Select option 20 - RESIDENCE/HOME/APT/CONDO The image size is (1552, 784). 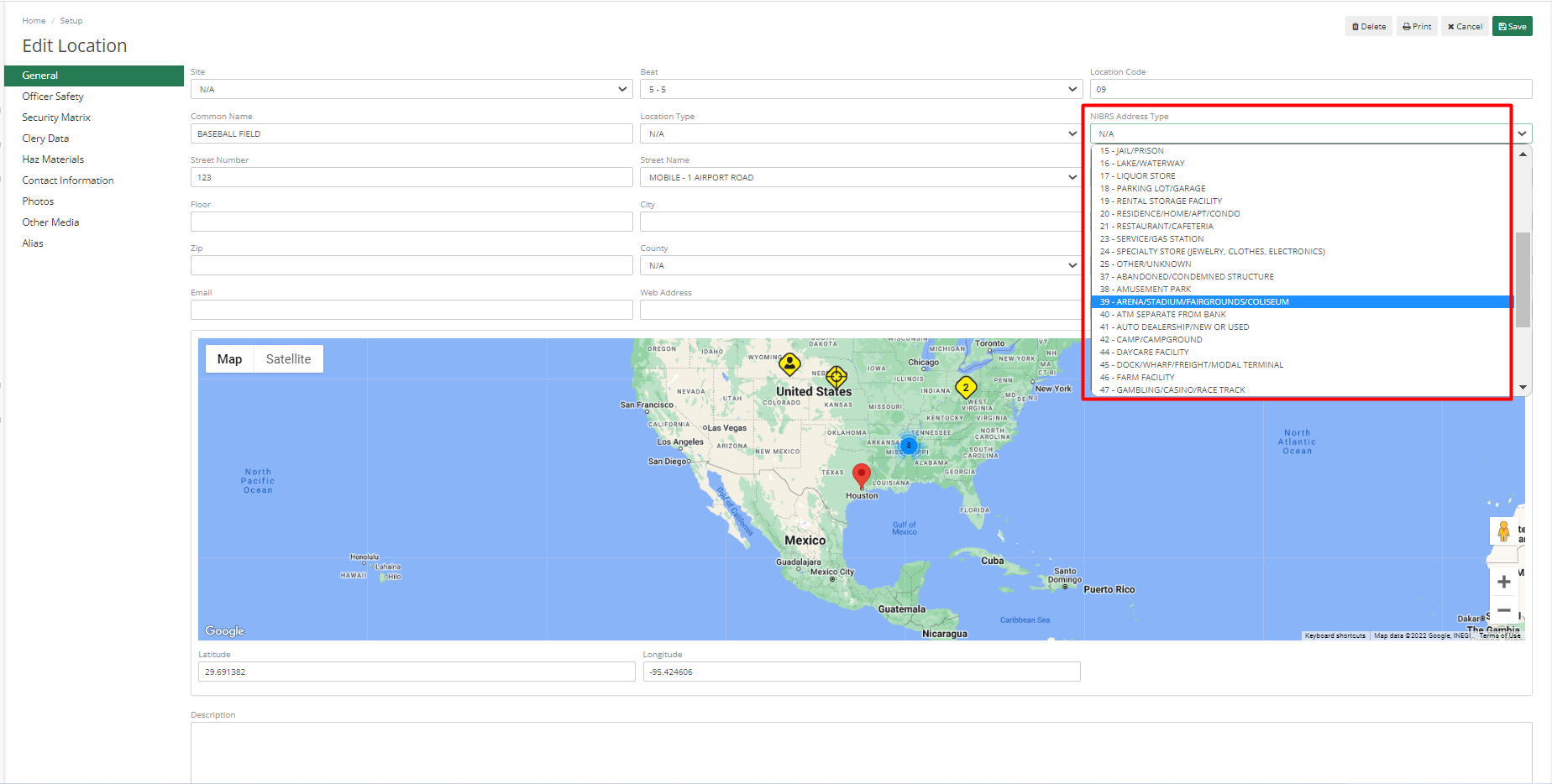click(x=1170, y=213)
